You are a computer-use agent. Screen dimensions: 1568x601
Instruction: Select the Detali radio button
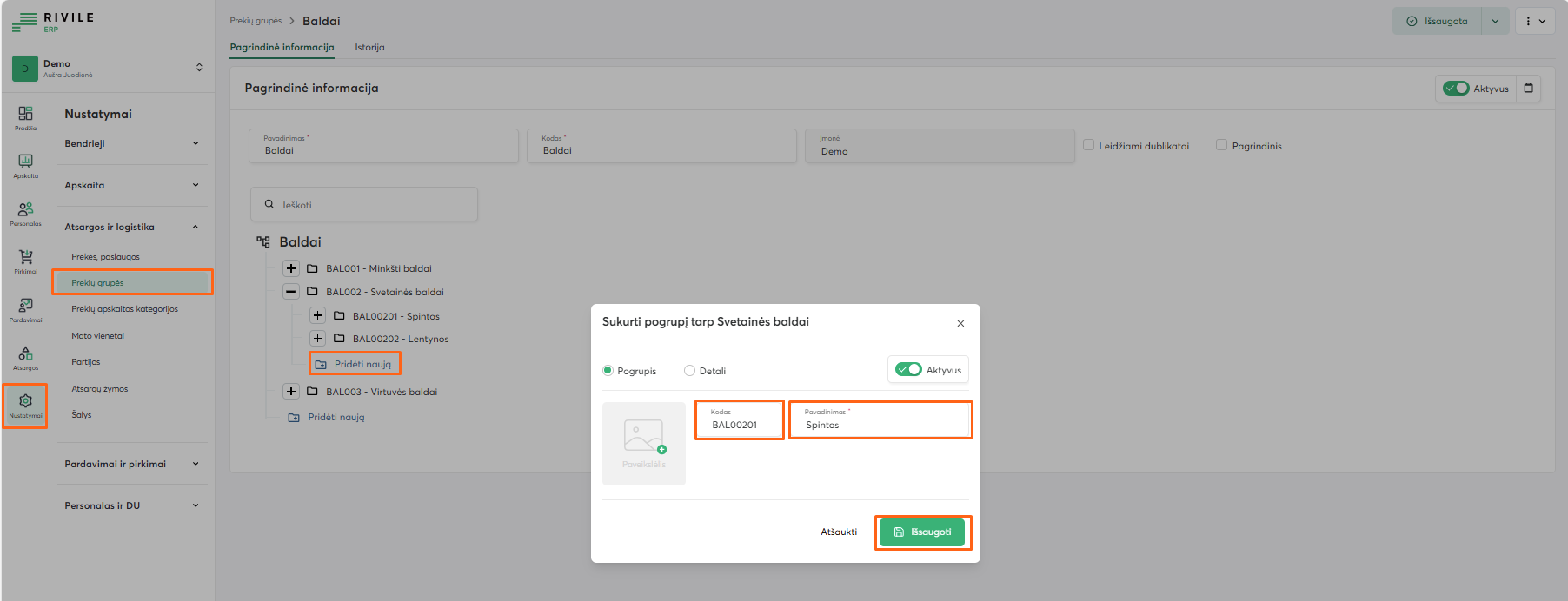coord(690,371)
